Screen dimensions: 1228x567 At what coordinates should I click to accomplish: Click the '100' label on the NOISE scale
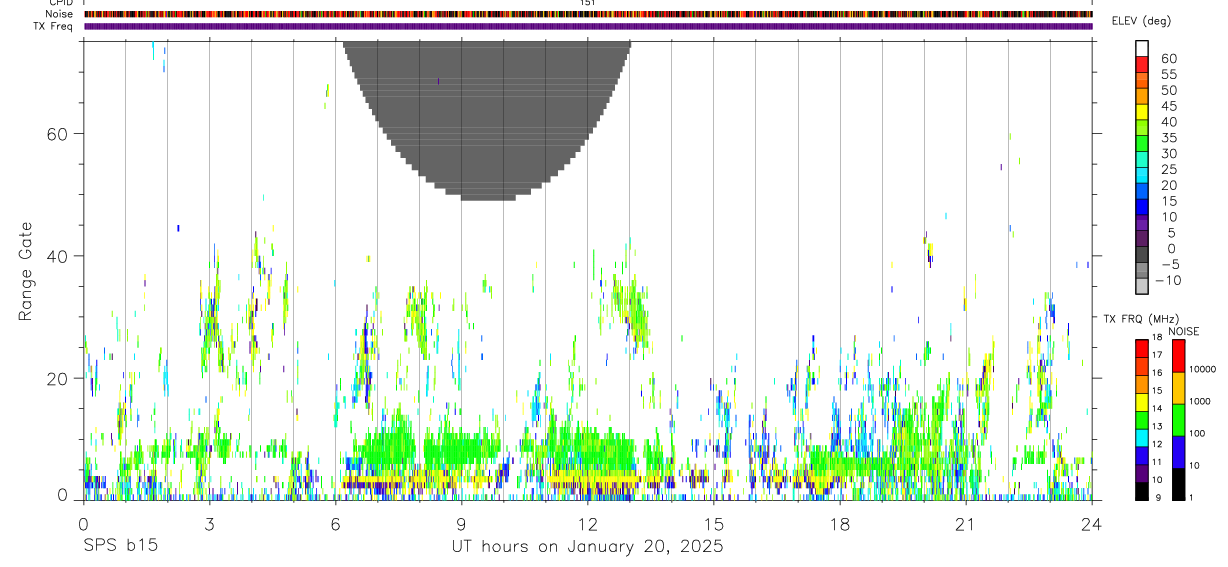pyautogui.click(x=1197, y=433)
